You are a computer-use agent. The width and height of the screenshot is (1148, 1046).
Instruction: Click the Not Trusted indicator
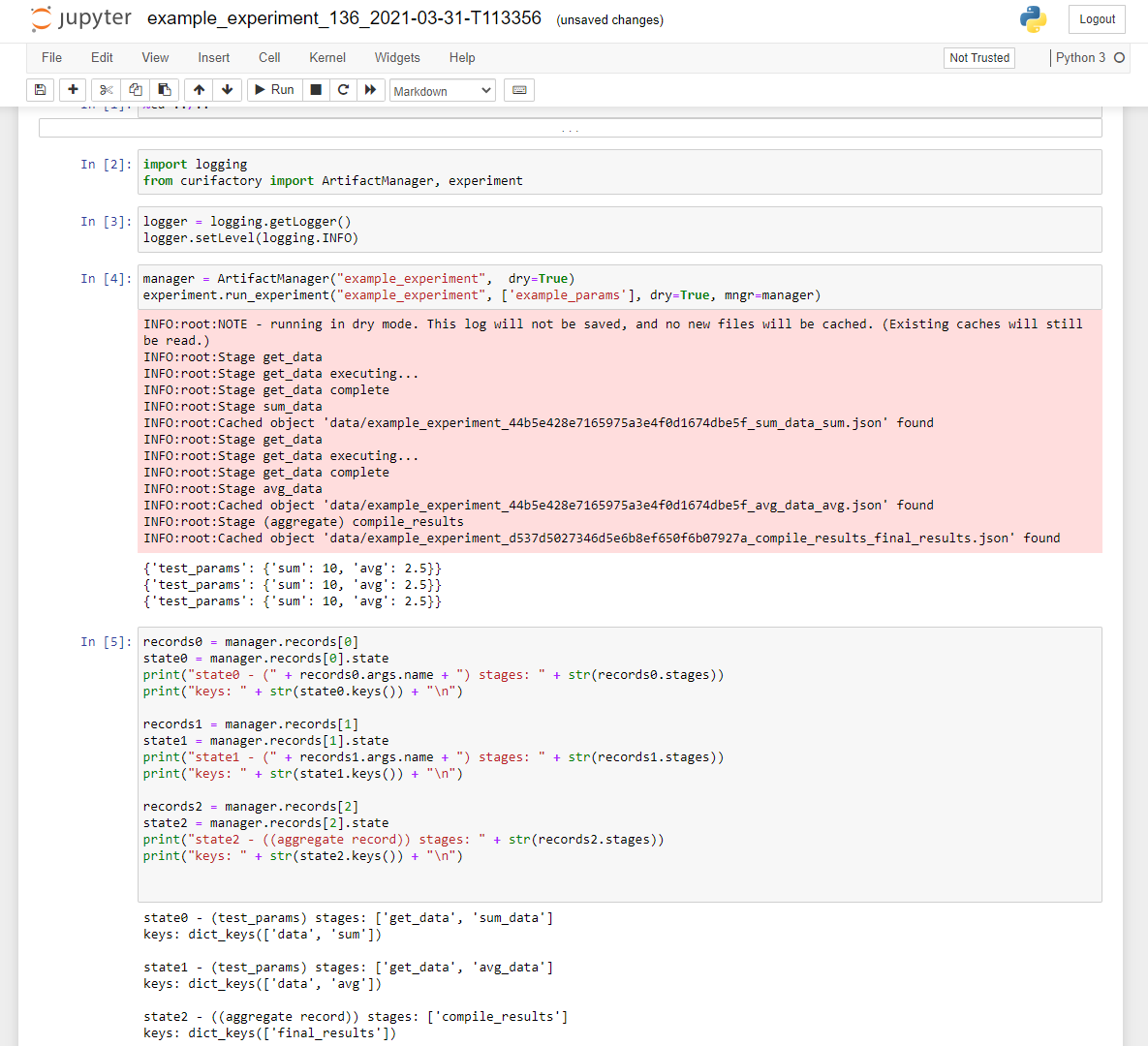coord(978,57)
